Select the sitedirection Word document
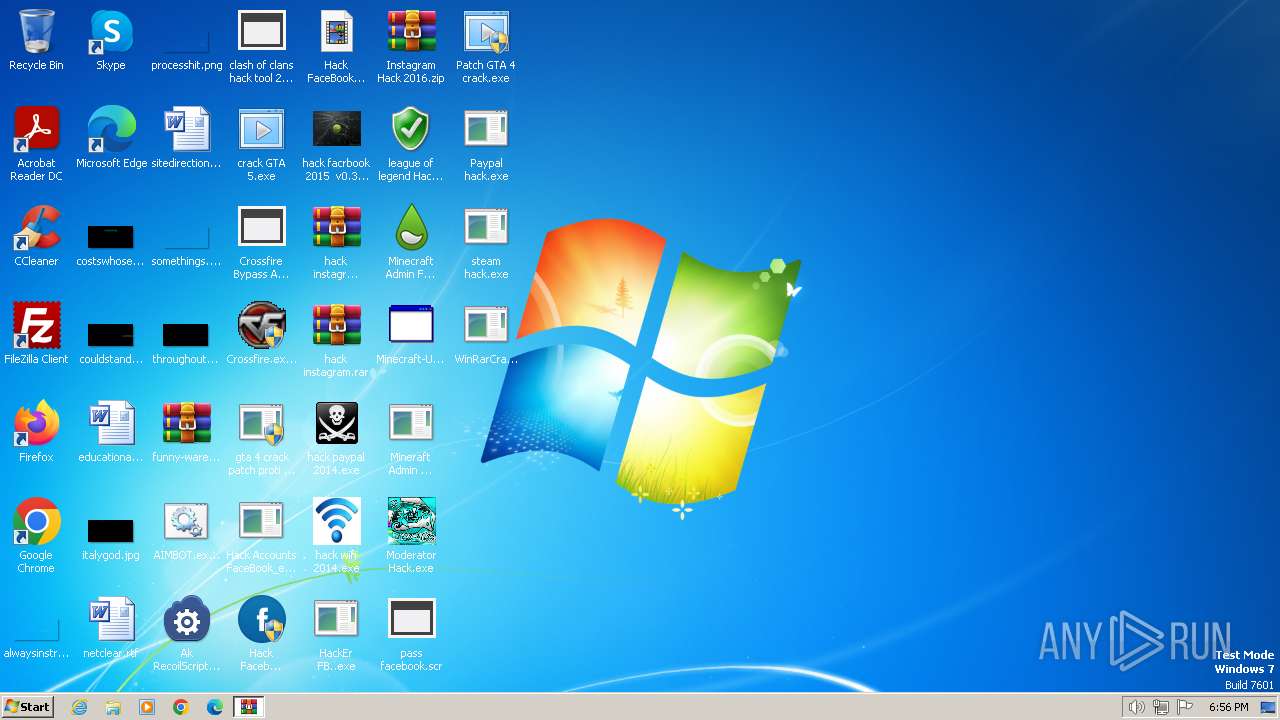Screen dimensions: 1280x720 pos(186,130)
